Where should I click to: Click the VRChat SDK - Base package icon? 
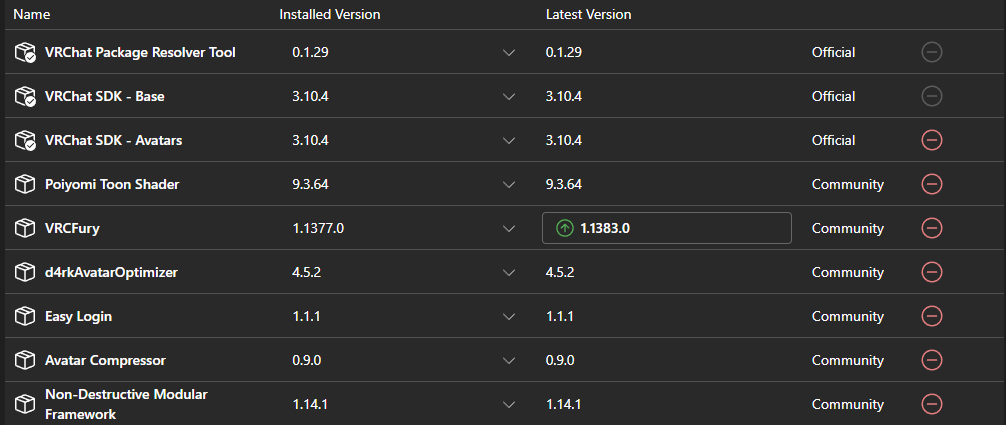(x=25, y=96)
